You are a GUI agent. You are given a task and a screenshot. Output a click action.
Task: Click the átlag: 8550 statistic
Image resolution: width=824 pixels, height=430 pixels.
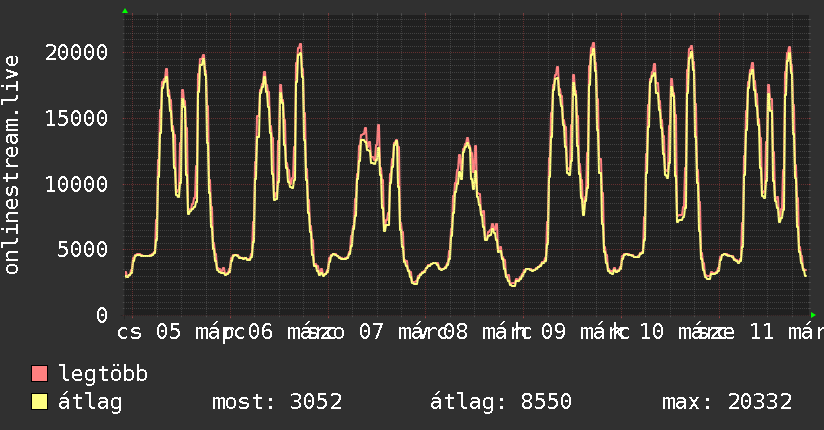pos(500,402)
